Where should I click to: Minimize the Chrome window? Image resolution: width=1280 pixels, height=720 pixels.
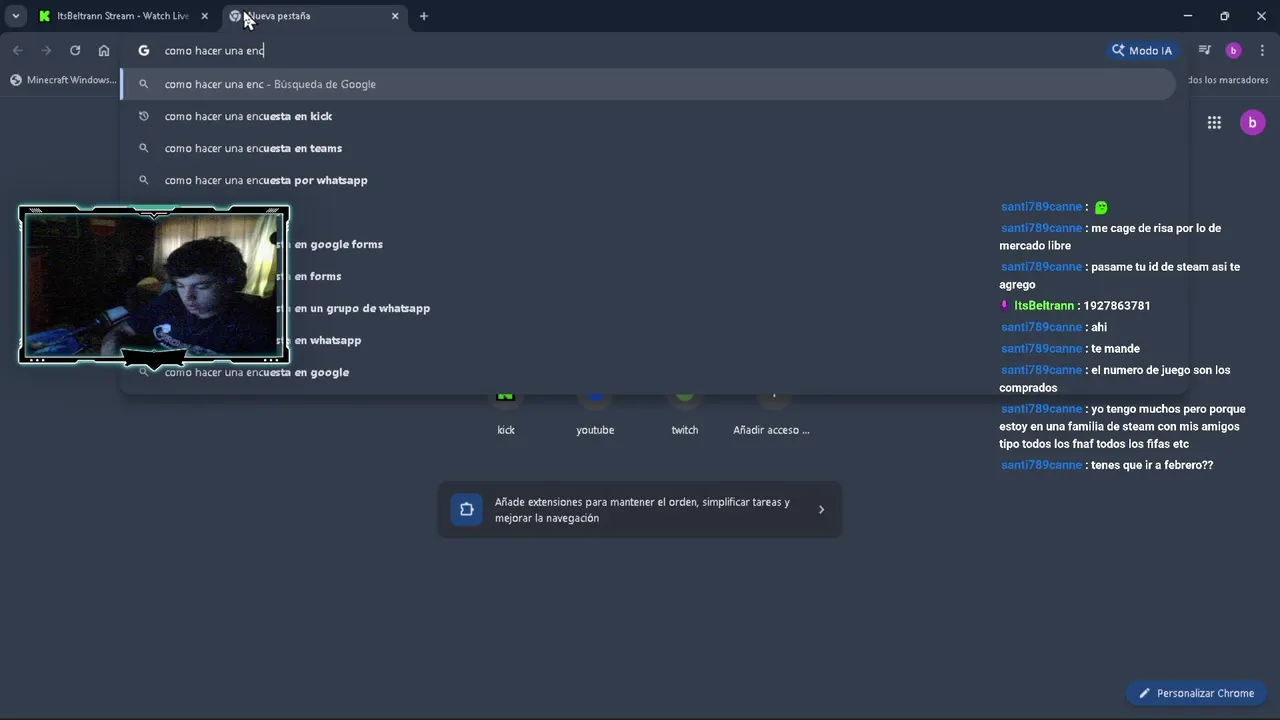click(1188, 16)
